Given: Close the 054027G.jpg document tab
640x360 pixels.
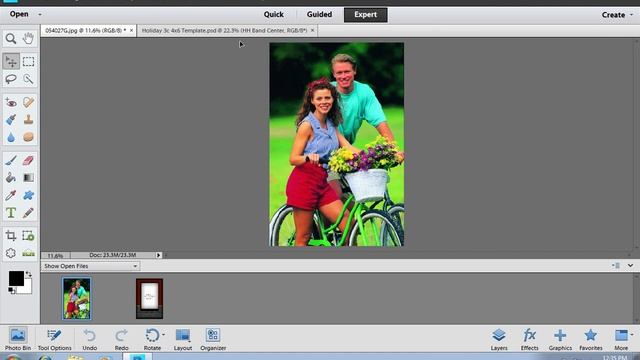Looking at the screenshot, I should [131, 31].
